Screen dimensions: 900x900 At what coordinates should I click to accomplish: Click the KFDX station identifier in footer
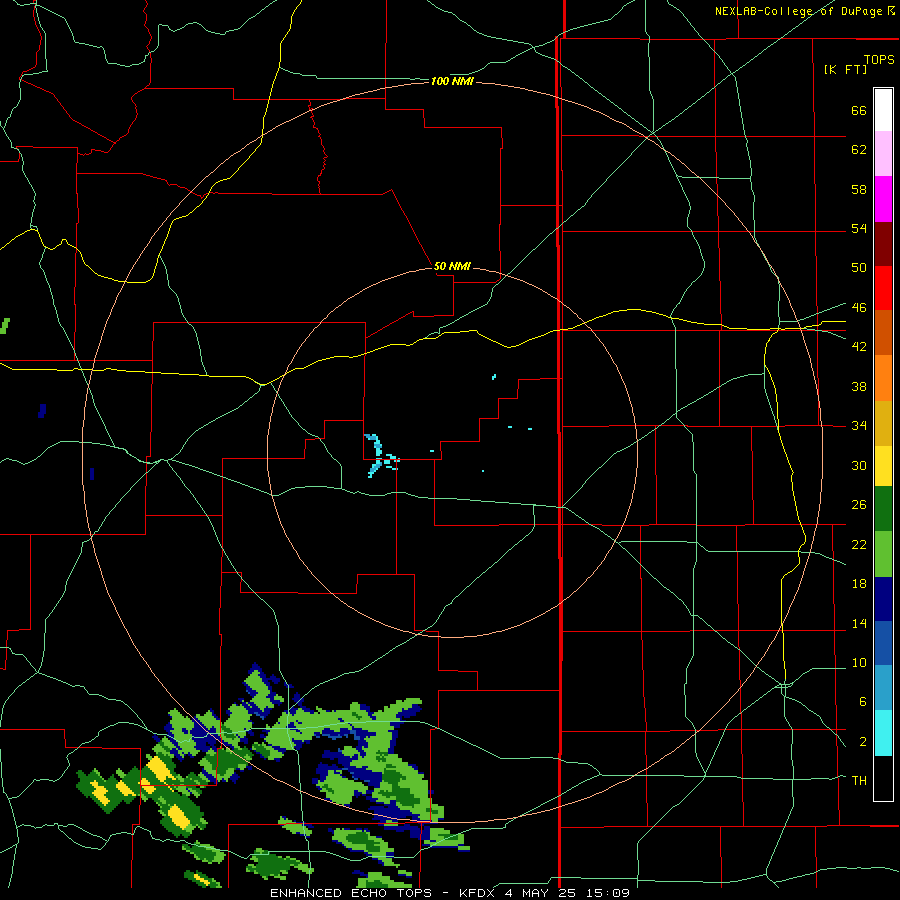pos(476,893)
